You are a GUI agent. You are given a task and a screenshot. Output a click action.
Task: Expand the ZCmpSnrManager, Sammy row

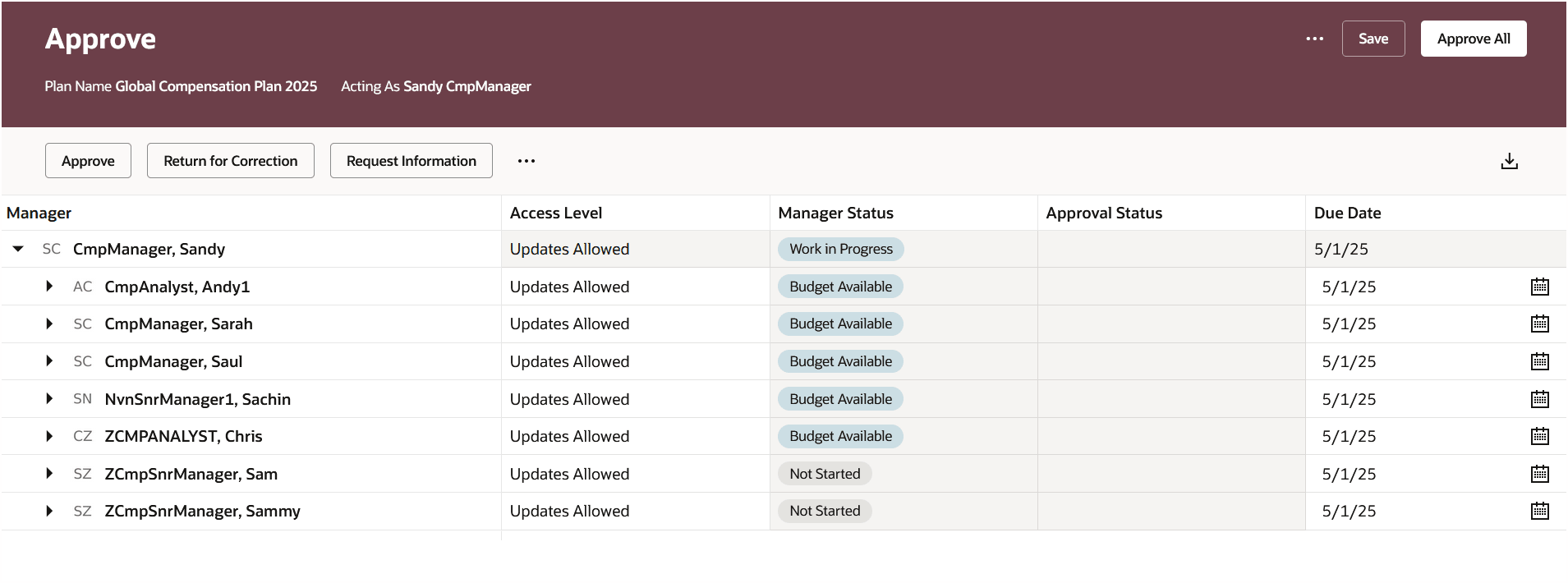coord(49,511)
